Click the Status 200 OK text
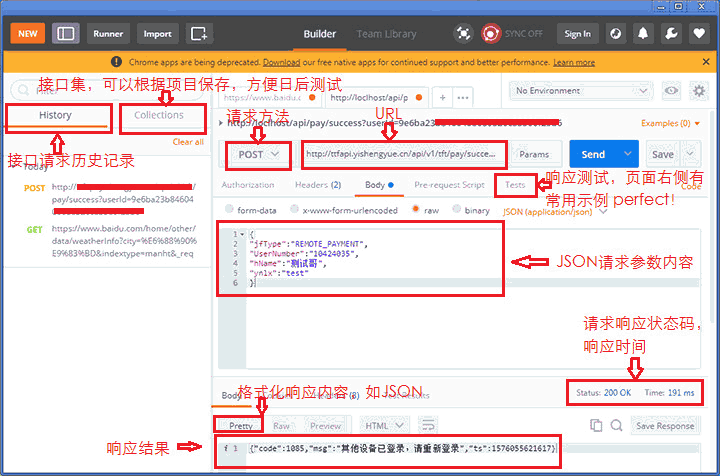Viewport: 720px width, 476px height. click(603, 393)
